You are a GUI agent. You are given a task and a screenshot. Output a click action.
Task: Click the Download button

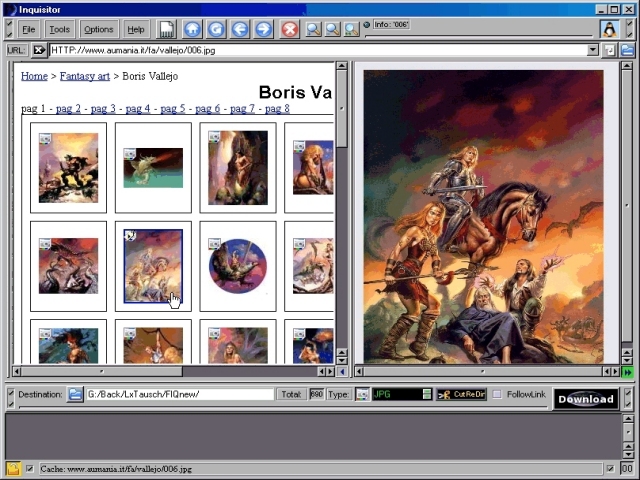point(585,399)
